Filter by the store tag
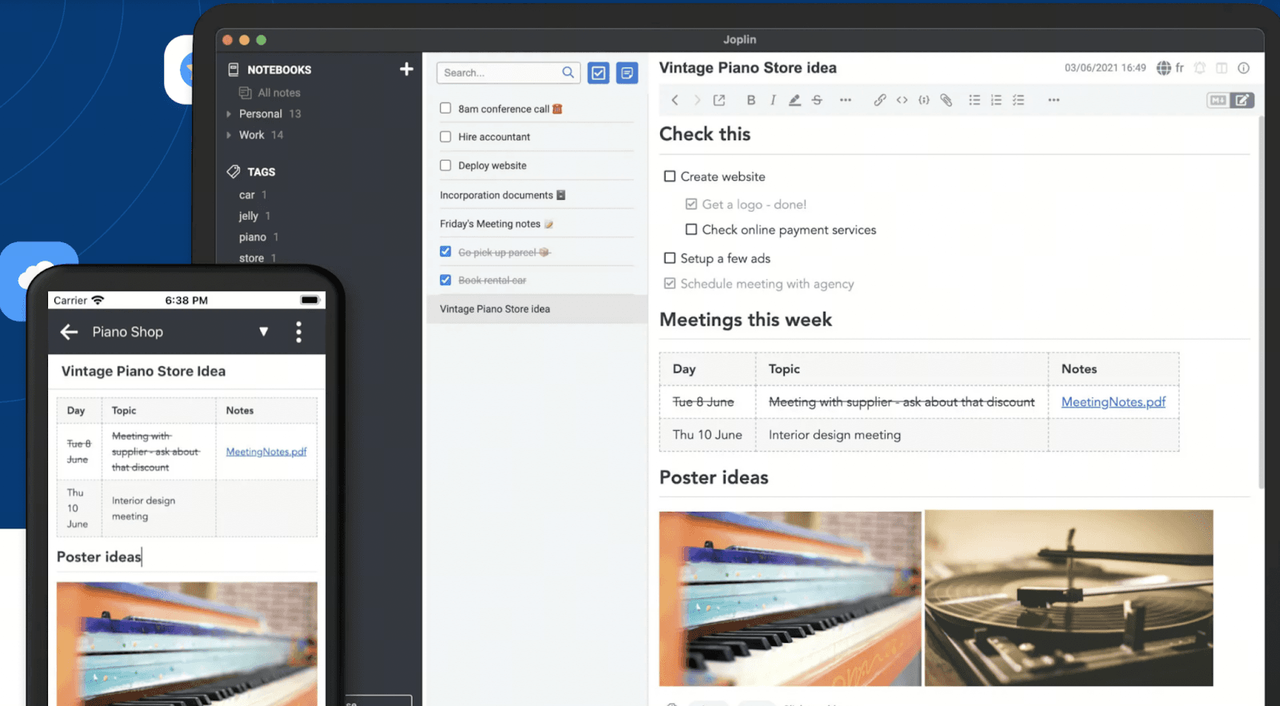The width and height of the screenshot is (1280, 706). click(x=251, y=258)
